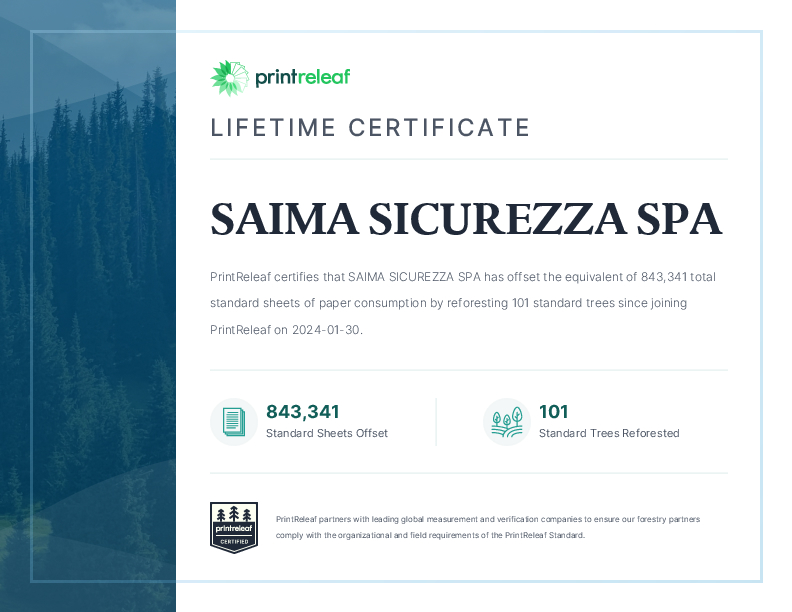The width and height of the screenshot is (792, 612).
Task: Select the Standard Sheets Offset label
Action: click(326, 433)
